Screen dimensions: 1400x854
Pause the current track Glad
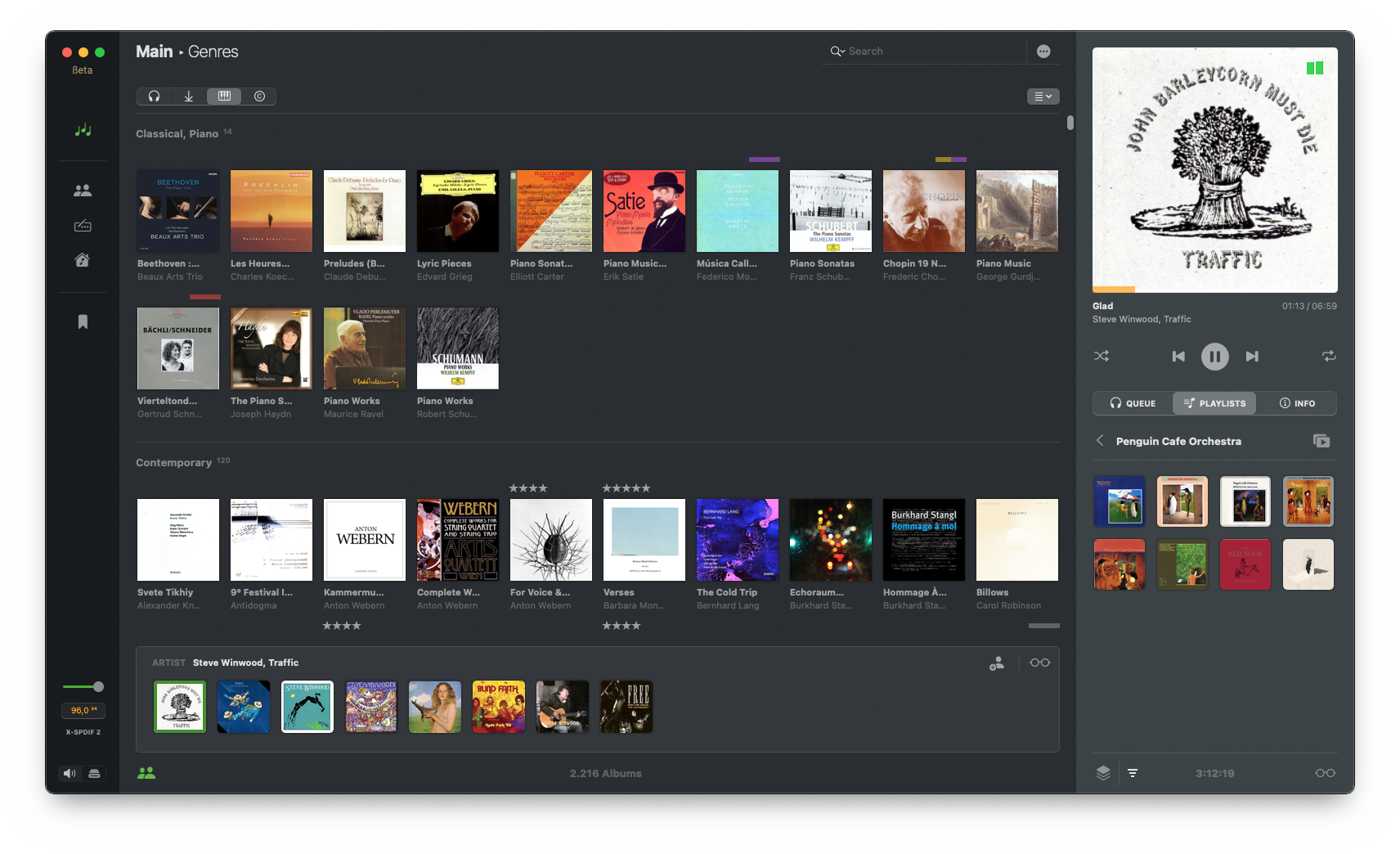[1215, 356]
